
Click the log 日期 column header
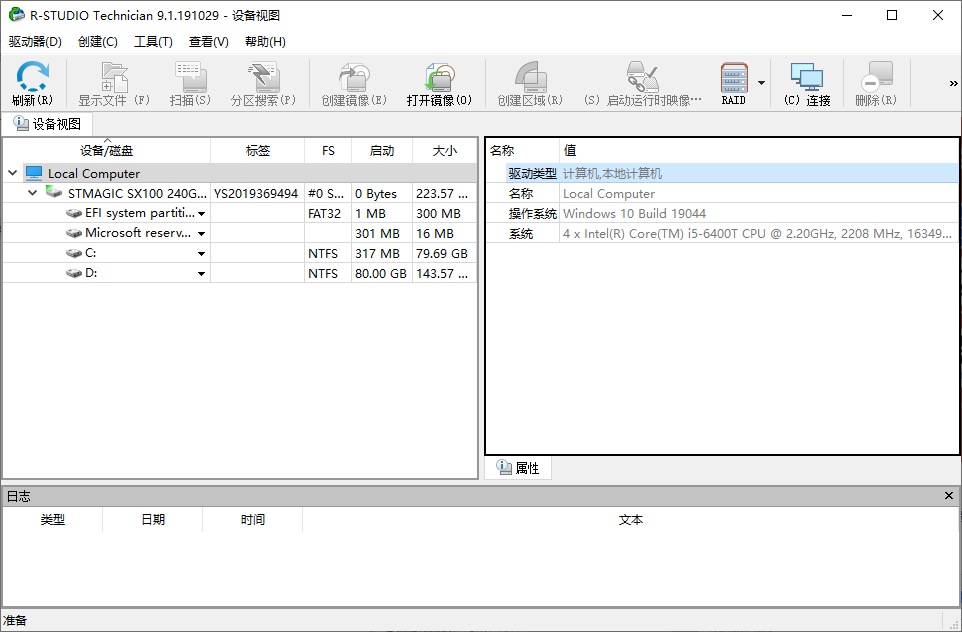(x=153, y=520)
